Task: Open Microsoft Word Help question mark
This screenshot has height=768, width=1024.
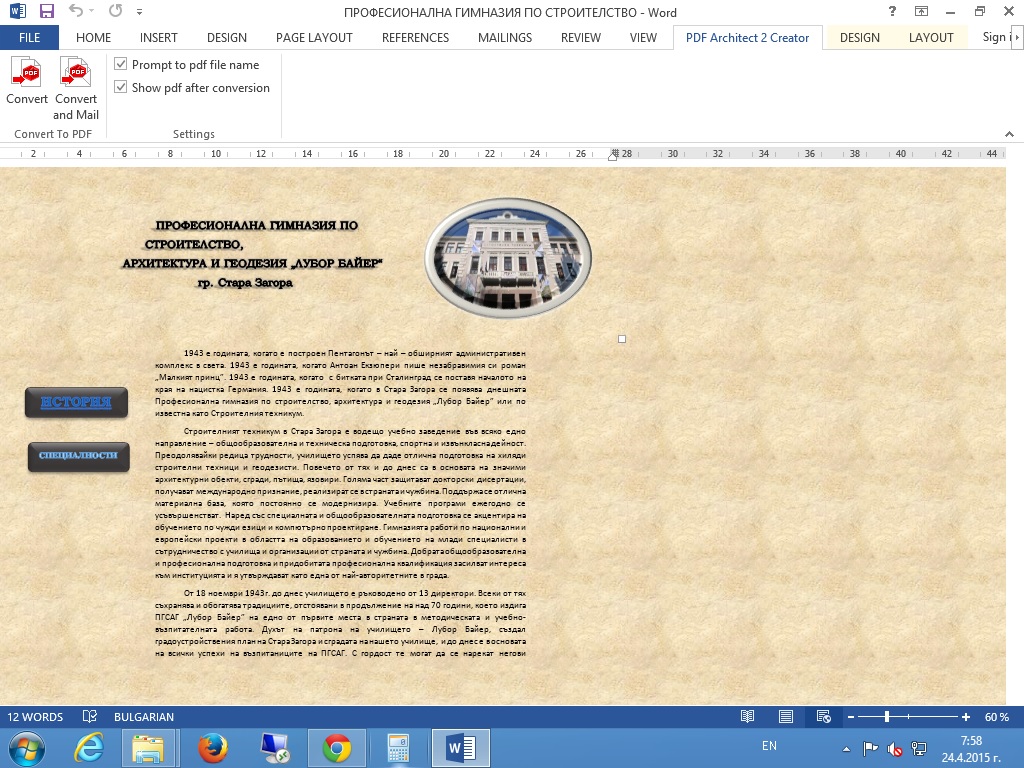Action: point(892,13)
